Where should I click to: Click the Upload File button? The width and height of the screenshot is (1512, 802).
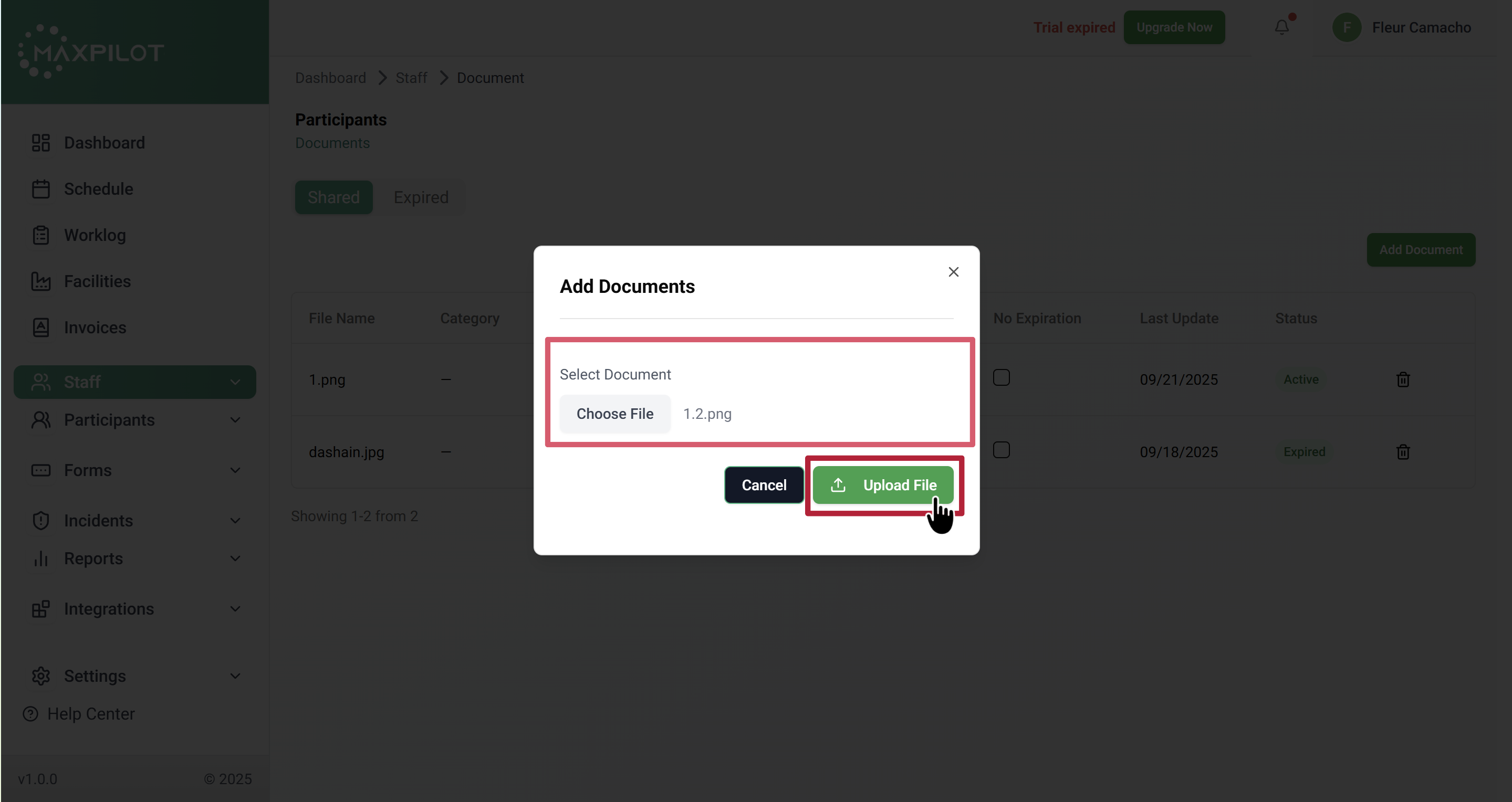tap(883, 485)
